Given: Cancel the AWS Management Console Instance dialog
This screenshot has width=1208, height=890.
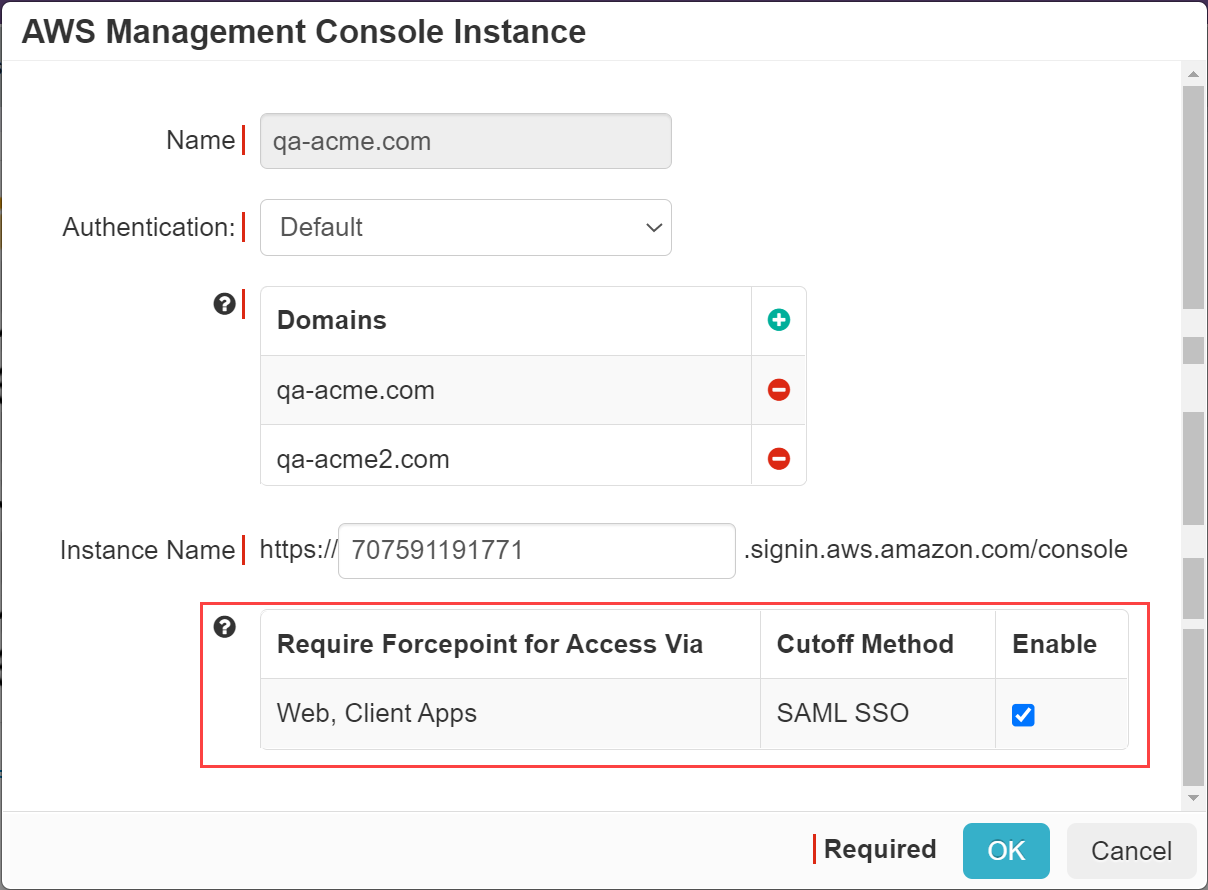Looking at the screenshot, I should [x=1131, y=851].
